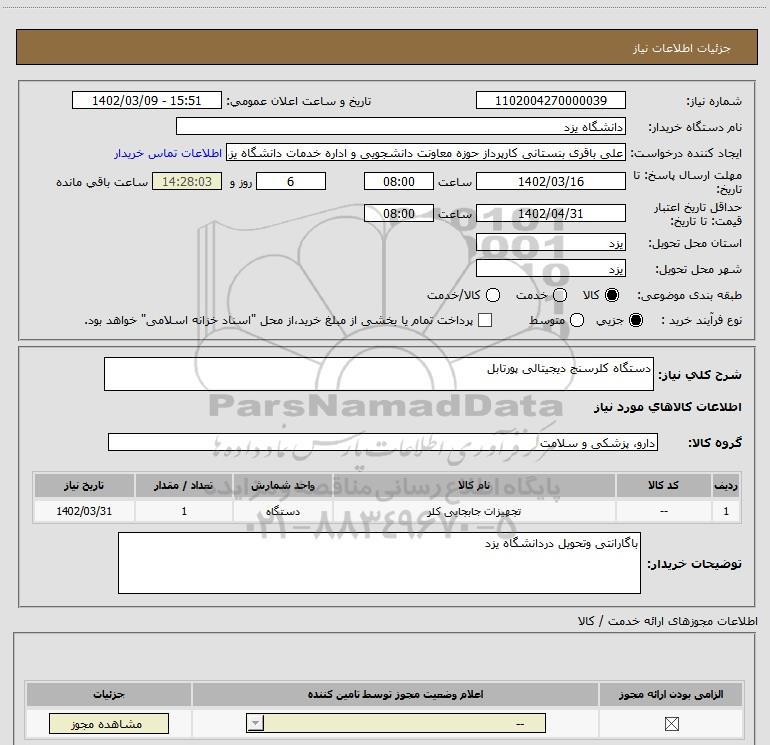The height and width of the screenshot is (745, 770).
Task: Toggle the mandatory permit checkbox
Action: click(x=671, y=723)
